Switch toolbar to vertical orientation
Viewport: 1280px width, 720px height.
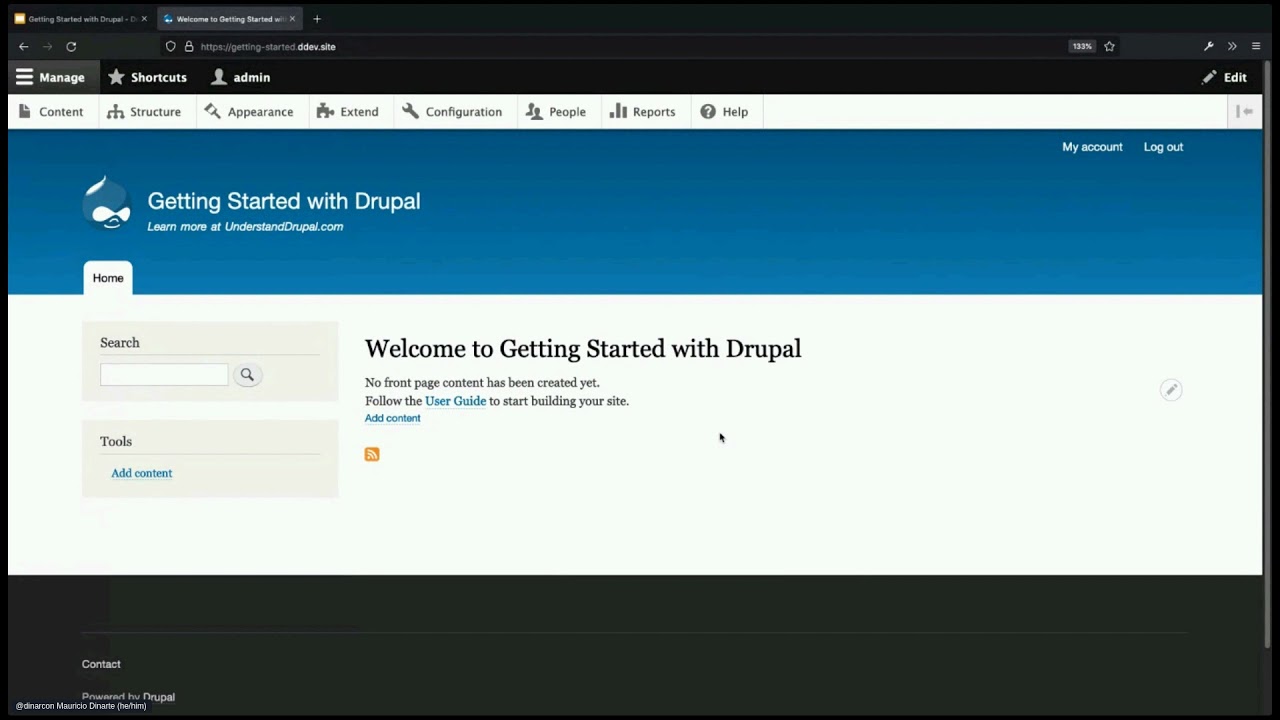point(1245,112)
